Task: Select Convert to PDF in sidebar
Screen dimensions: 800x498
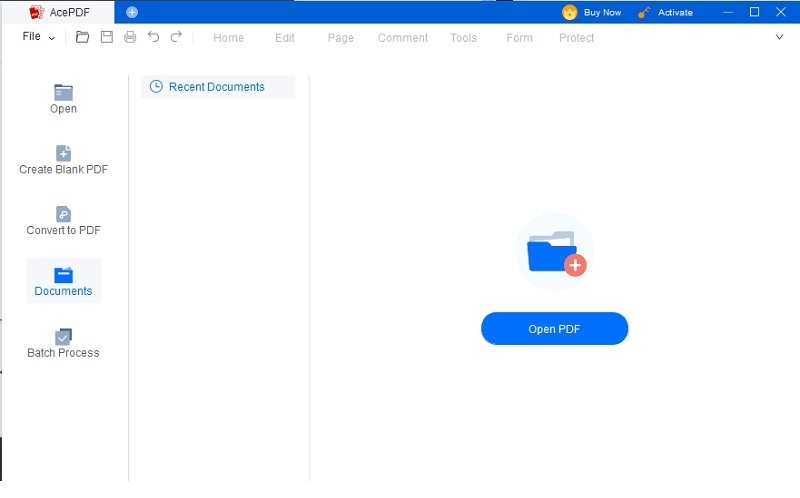Action: (x=63, y=221)
